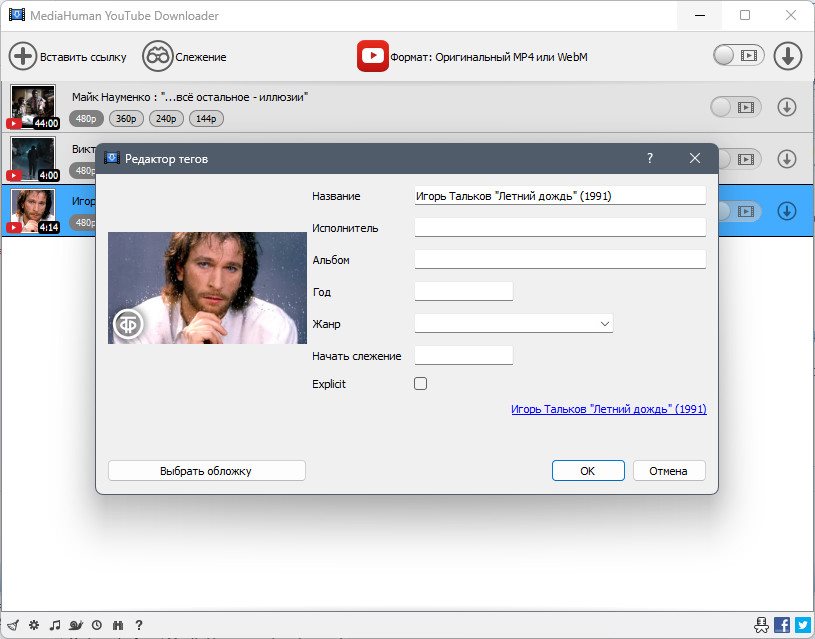Click the clock history icon in bottom bar
Viewport: 815px width, 639px height.
click(97, 625)
